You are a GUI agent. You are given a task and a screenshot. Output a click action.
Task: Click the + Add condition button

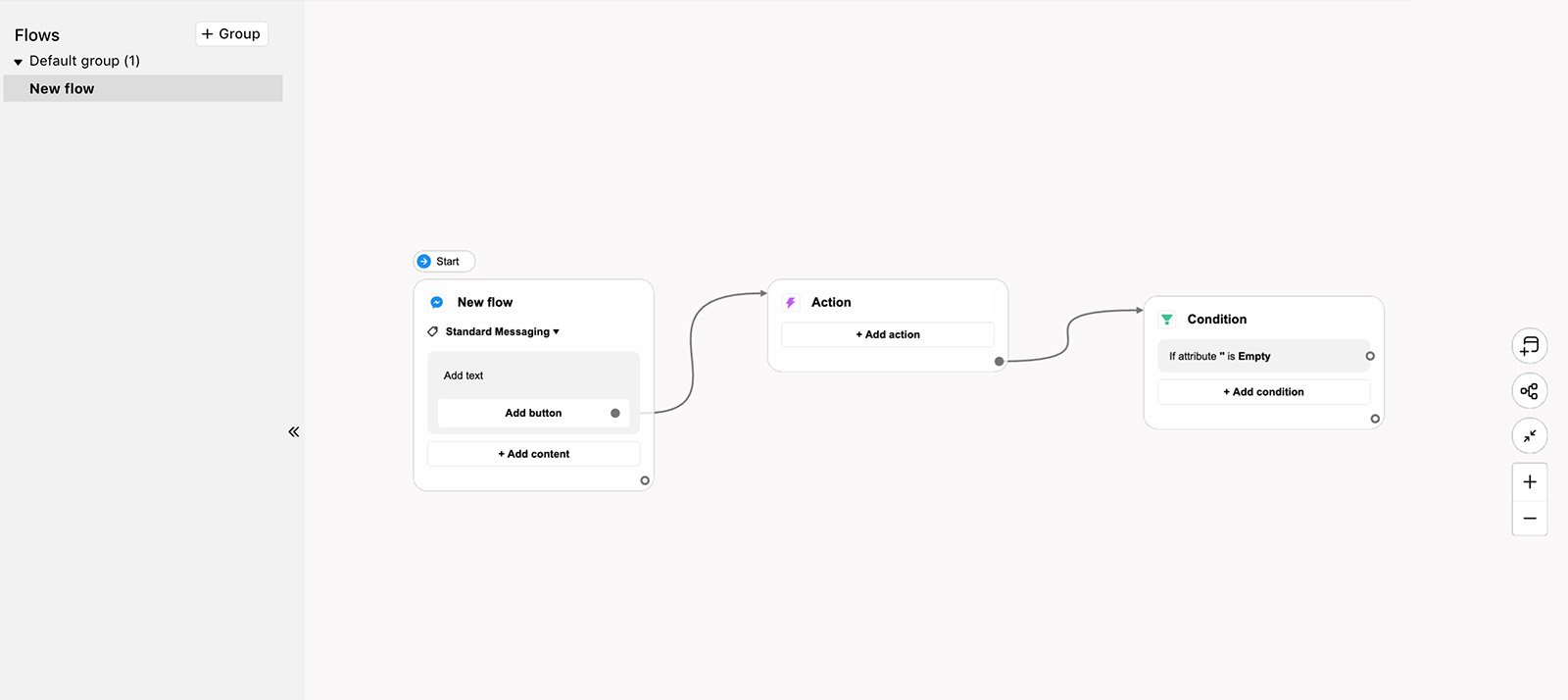click(1263, 392)
